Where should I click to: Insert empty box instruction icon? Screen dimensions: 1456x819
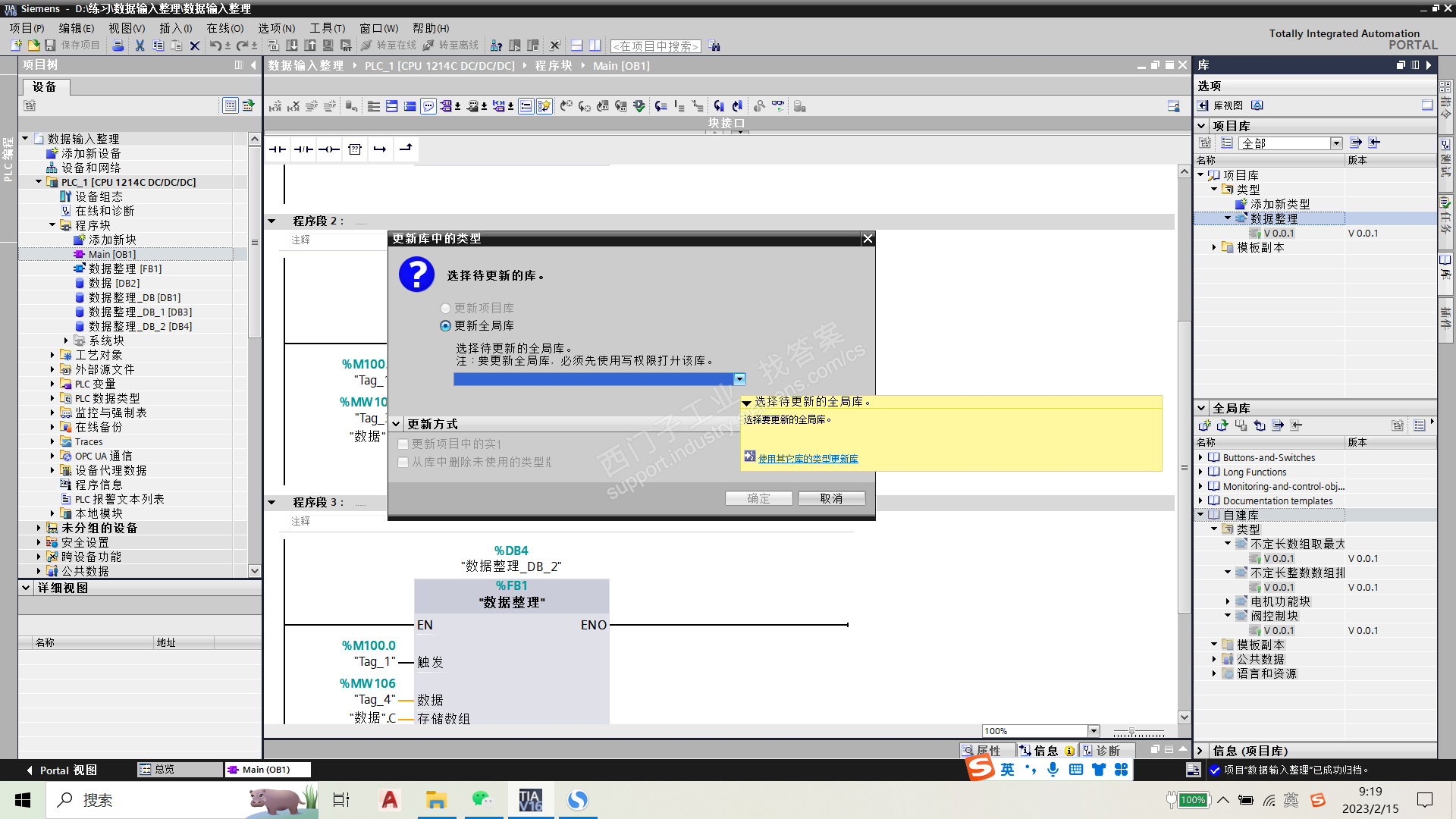coord(355,149)
